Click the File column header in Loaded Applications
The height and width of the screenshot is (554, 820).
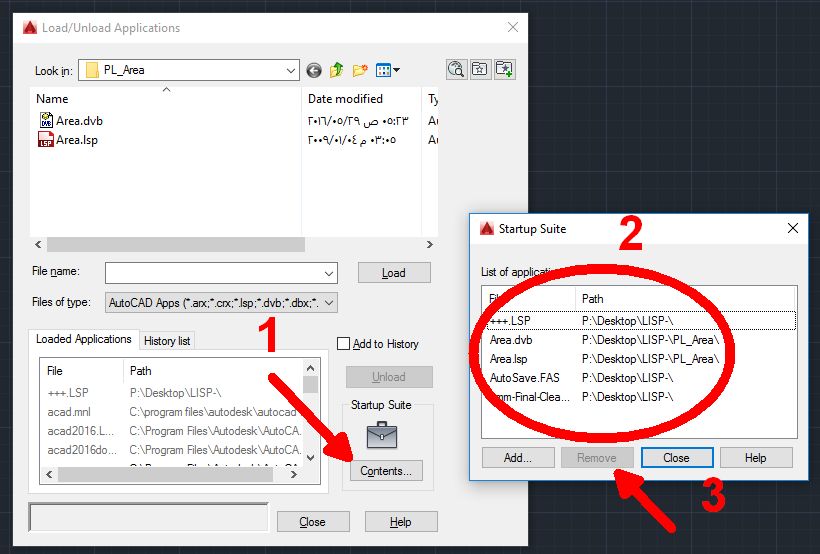click(82, 370)
